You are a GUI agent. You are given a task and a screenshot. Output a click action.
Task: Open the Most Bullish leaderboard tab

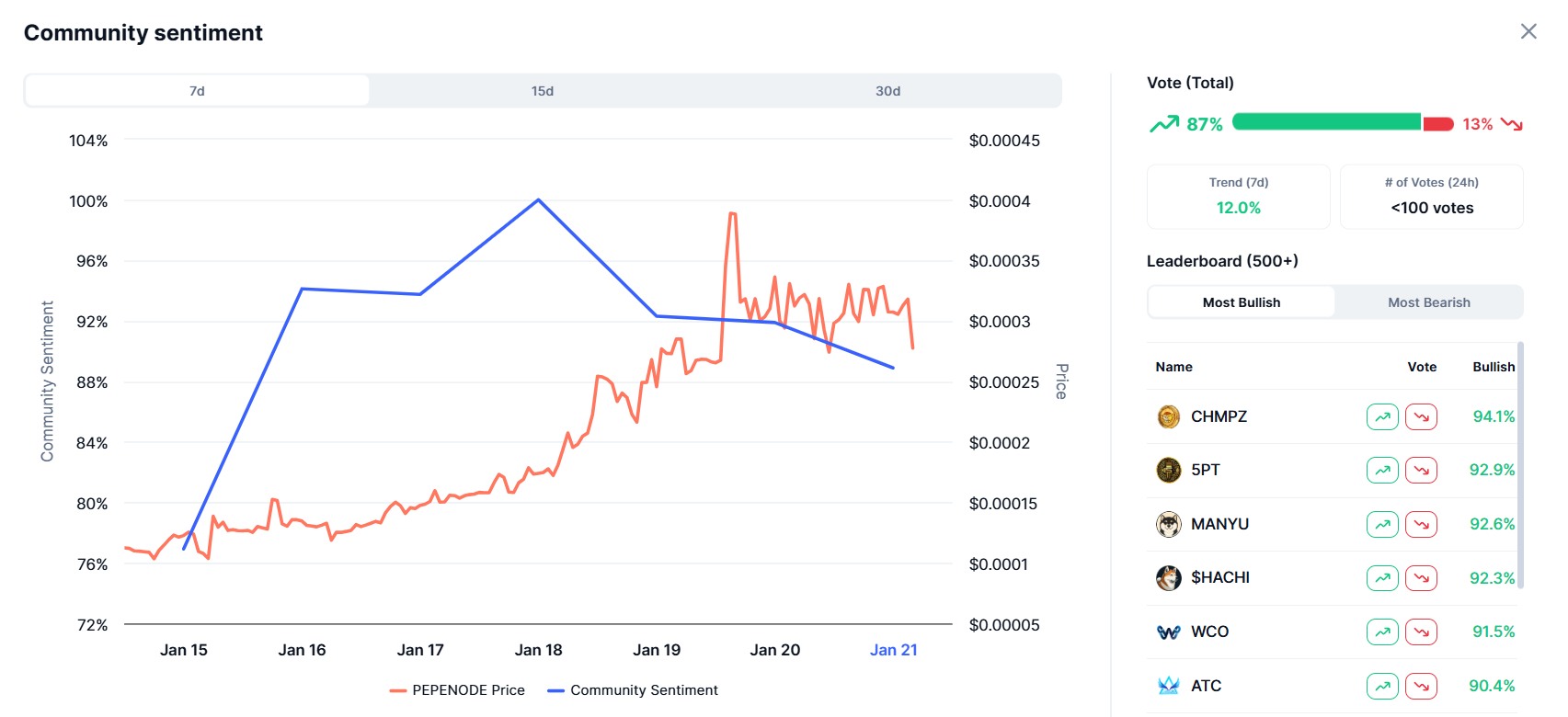tap(1242, 302)
